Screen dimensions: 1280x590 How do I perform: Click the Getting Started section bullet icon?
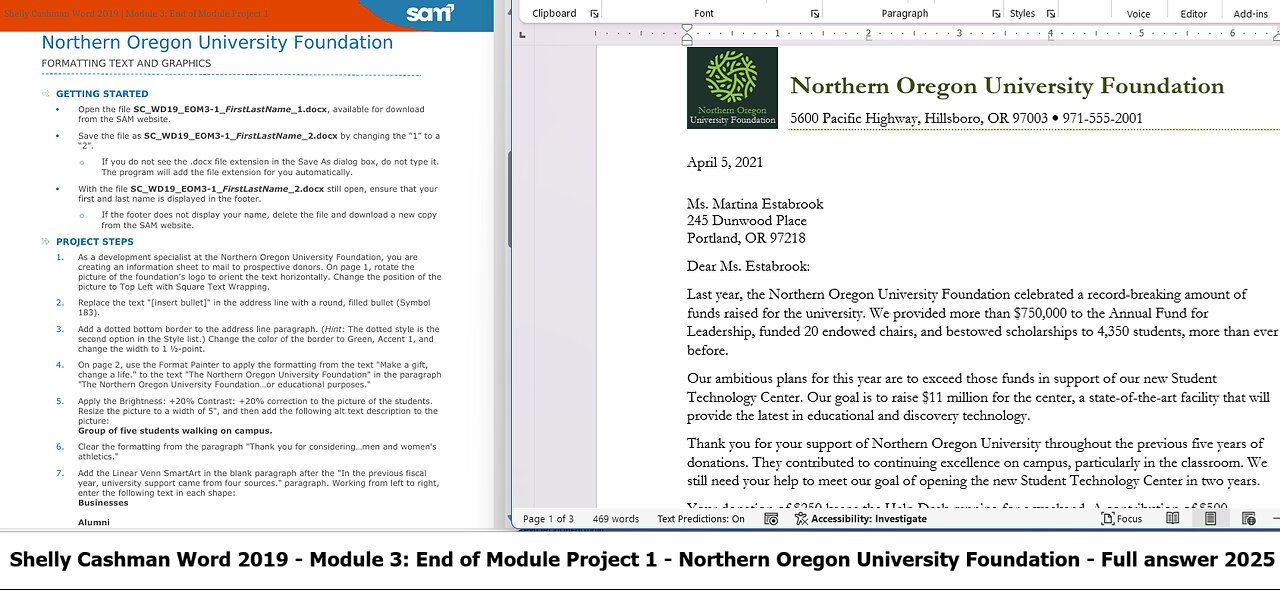46,94
